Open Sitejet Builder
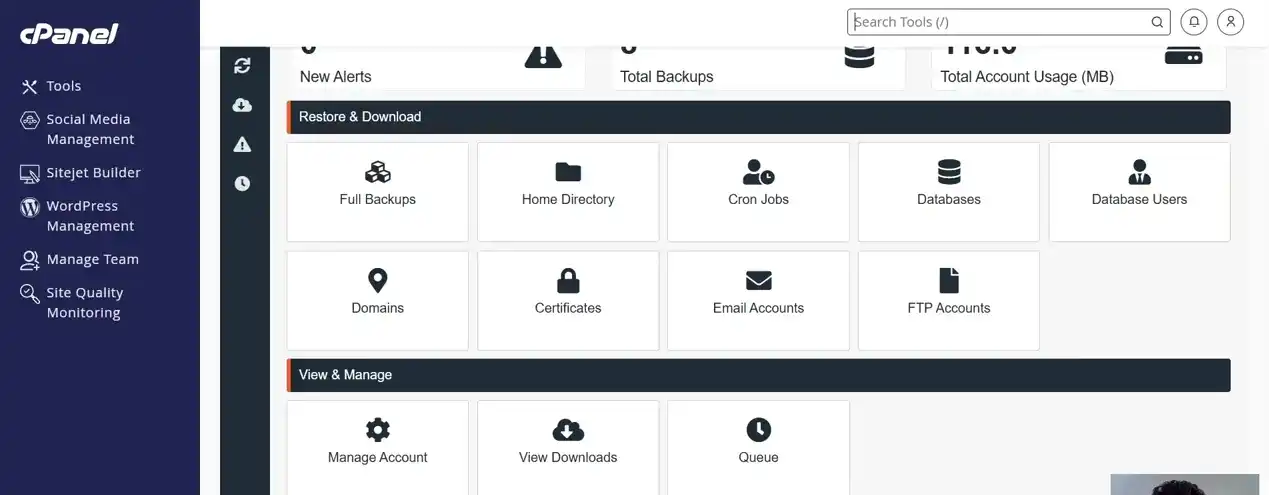The image size is (1269, 495). [x=93, y=172]
